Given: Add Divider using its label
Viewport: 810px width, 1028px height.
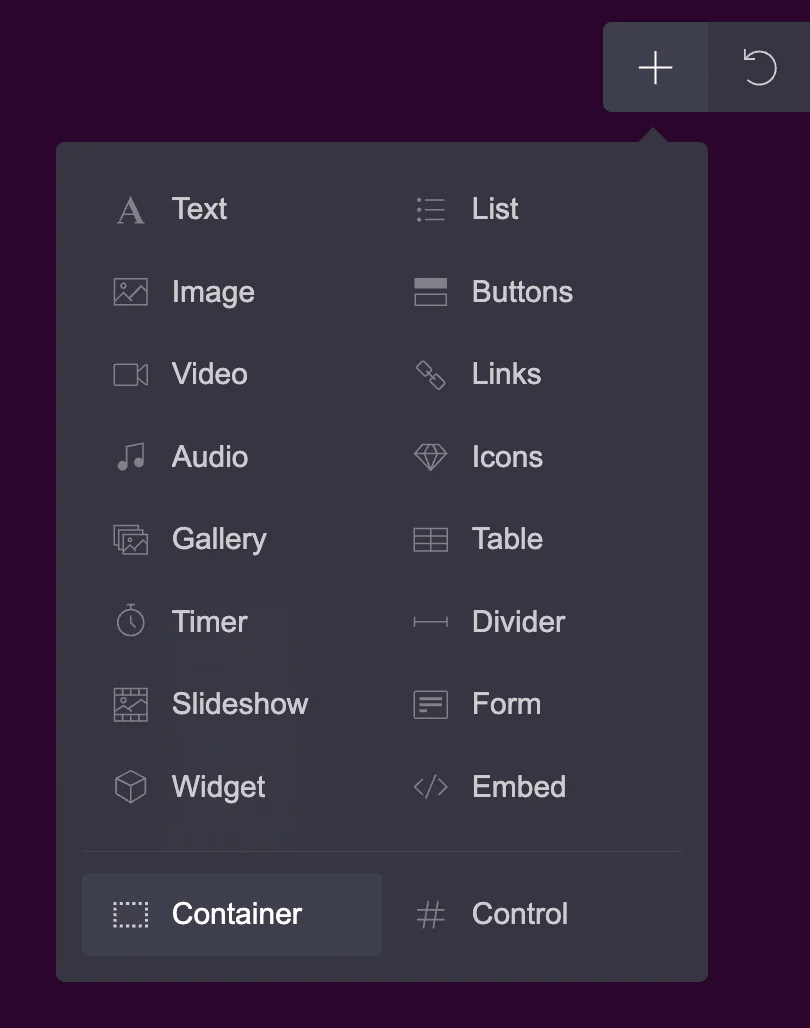Looking at the screenshot, I should (519, 622).
